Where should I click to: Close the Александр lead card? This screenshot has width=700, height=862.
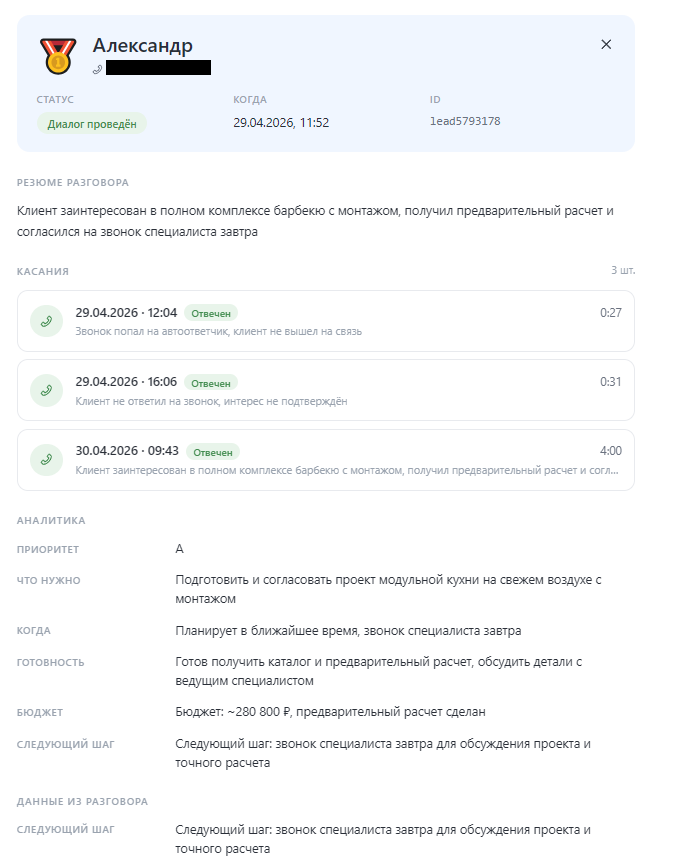[606, 45]
